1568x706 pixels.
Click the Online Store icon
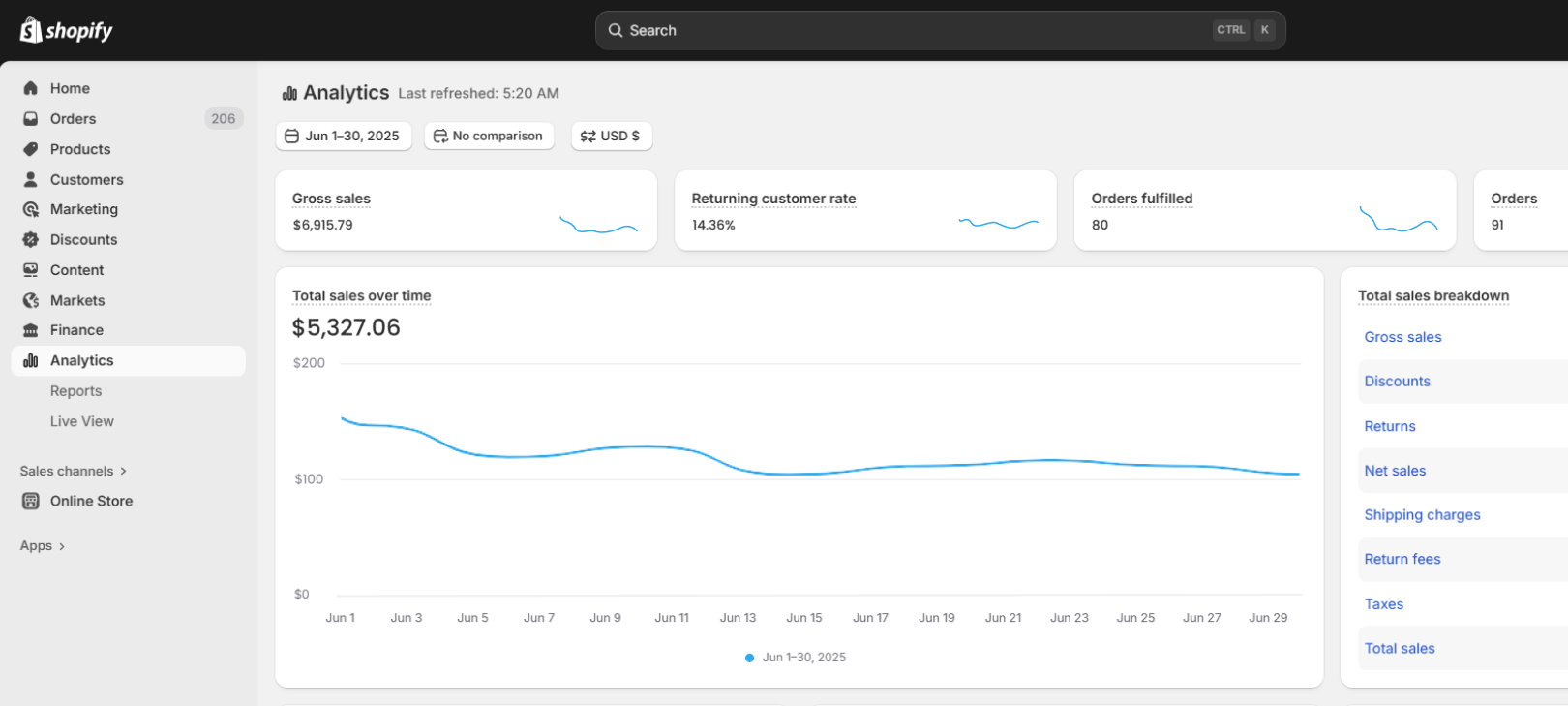pos(31,501)
